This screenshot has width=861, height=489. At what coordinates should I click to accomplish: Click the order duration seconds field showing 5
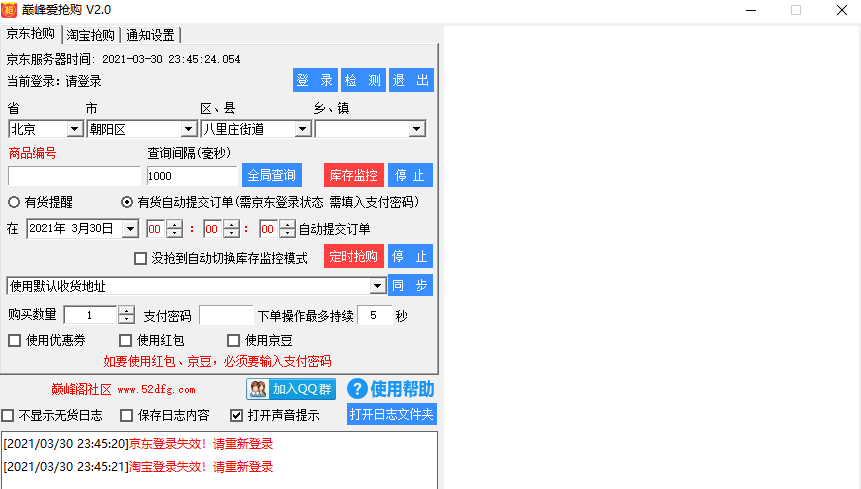(374, 315)
